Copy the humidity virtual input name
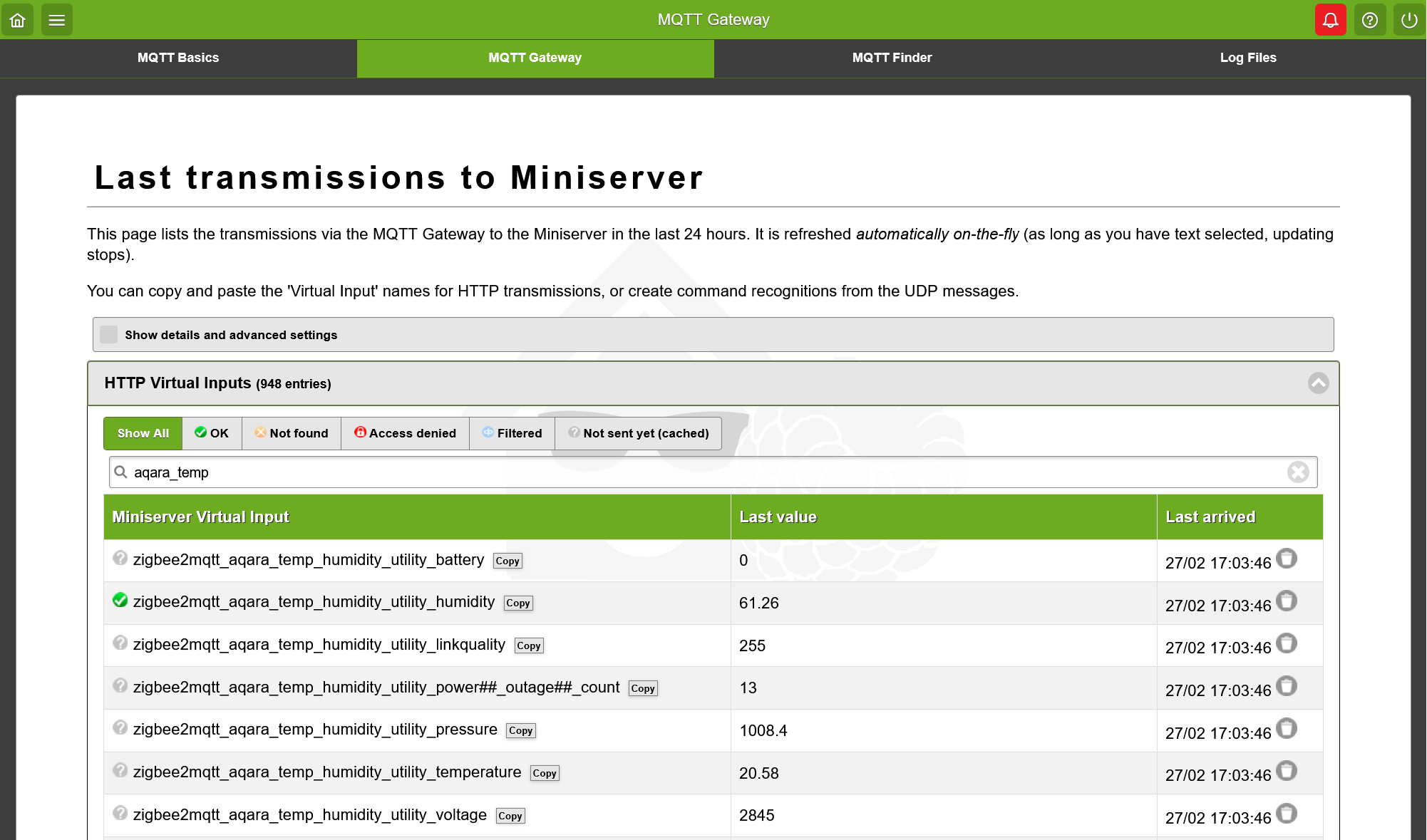The height and width of the screenshot is (840, 1427). point(517,603)
